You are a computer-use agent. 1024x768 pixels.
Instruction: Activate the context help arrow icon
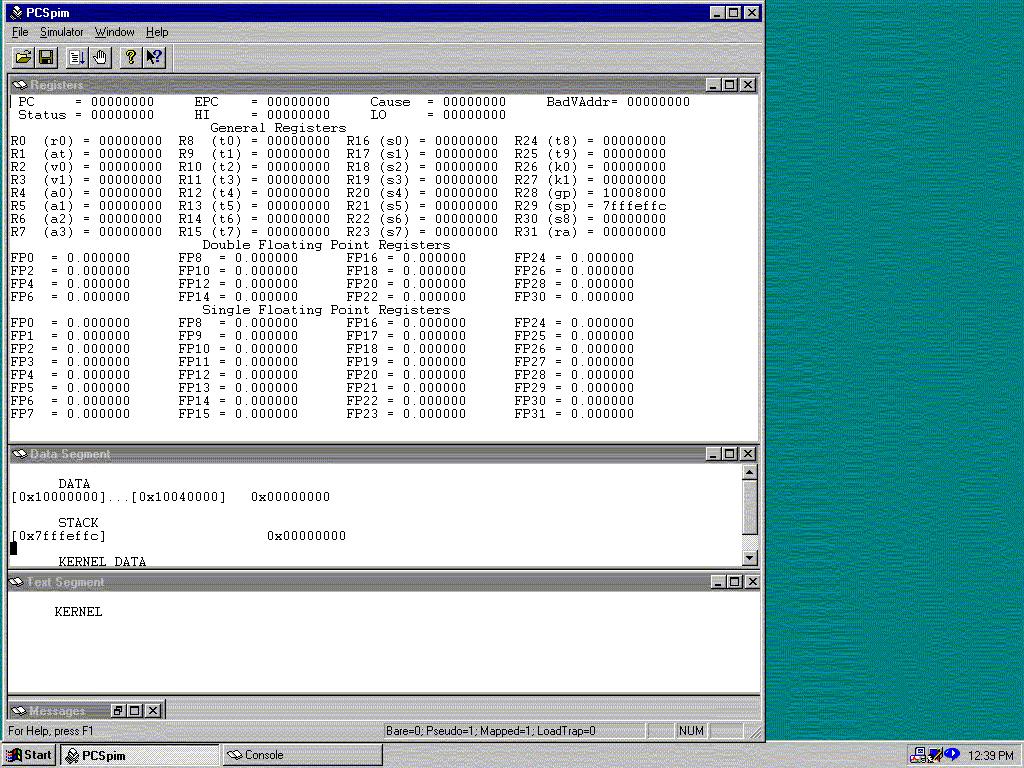tap(154, 57)
